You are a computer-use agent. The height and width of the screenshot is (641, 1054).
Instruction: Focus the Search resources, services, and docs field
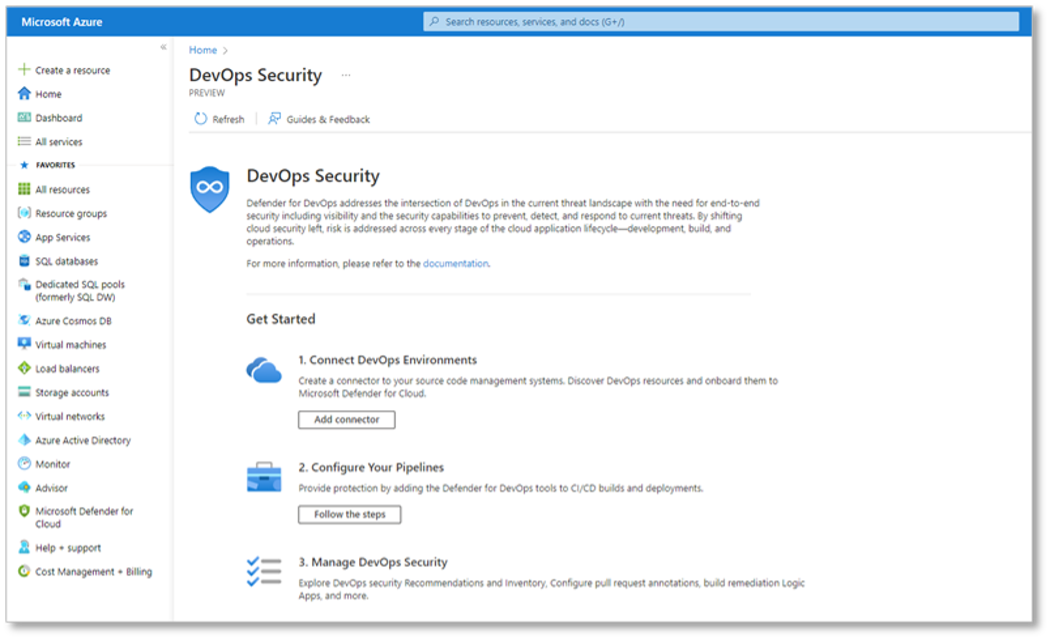pos(720,21)
